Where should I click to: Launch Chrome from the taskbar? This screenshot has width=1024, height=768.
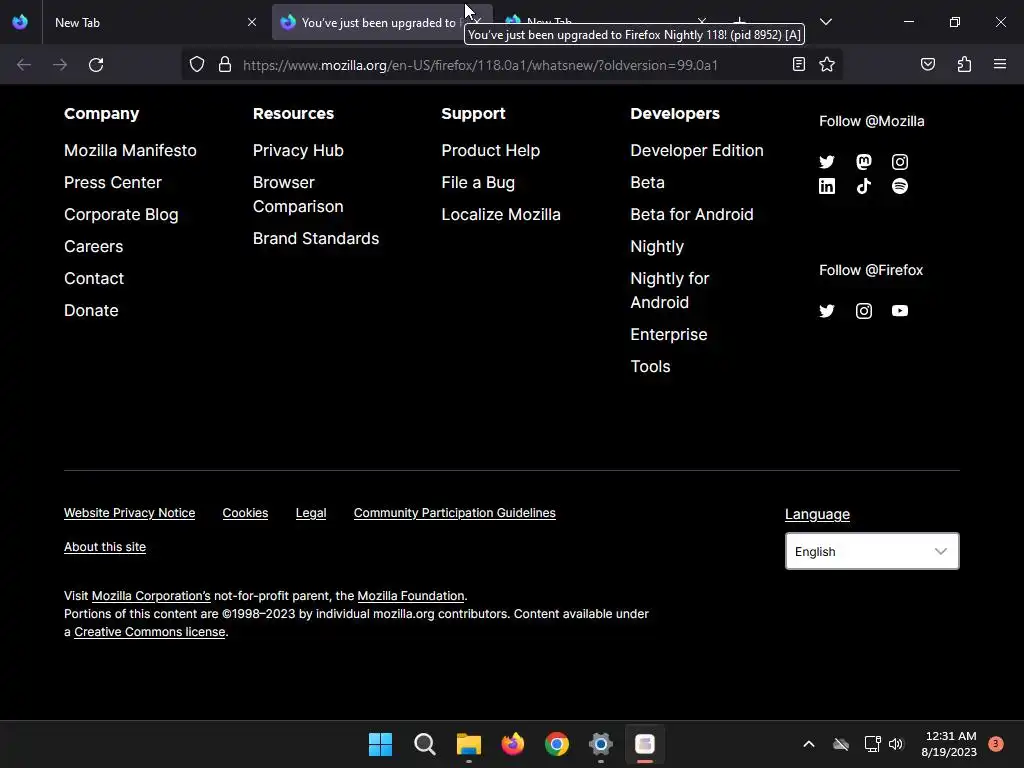(556, 744)
